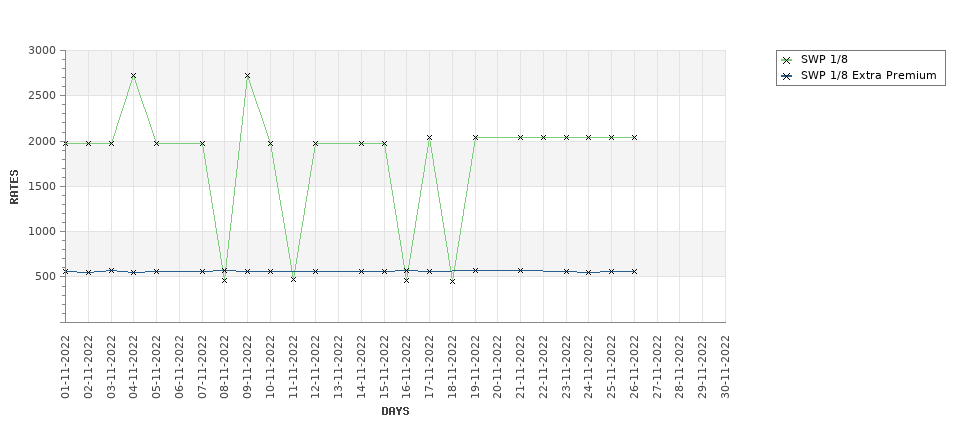The image size is (975, 429).
Task: Click the 27-11-2022 date label
Action: coord(657,367)
